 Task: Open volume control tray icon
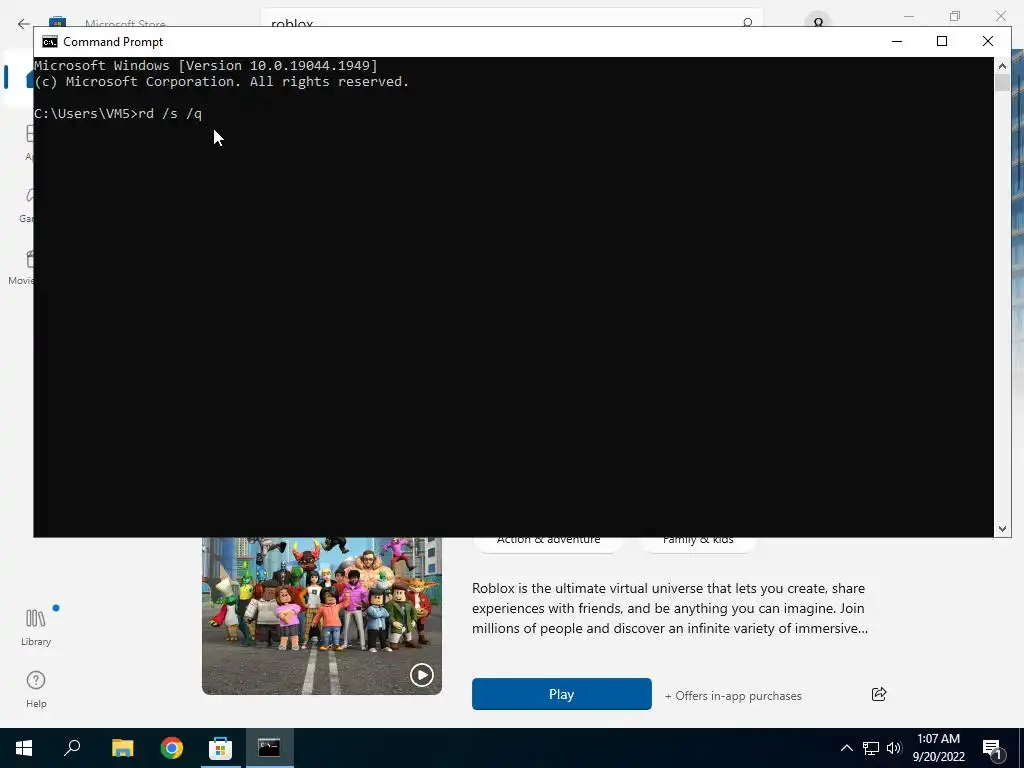894,748
